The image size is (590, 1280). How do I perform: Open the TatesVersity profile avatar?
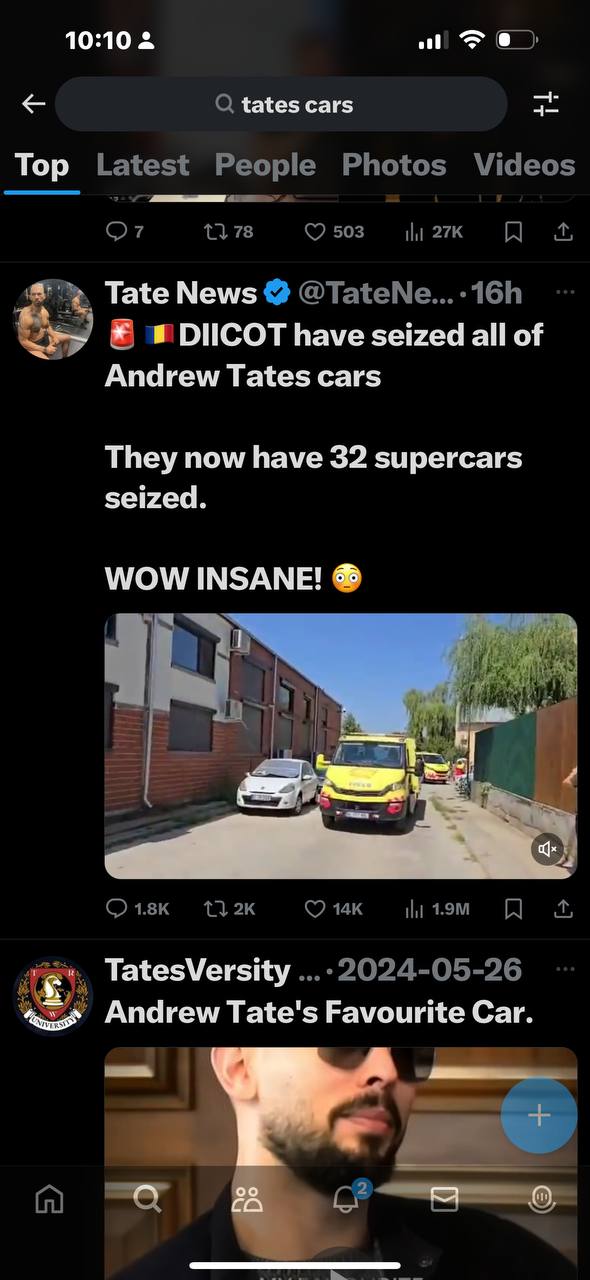[53, 995]
